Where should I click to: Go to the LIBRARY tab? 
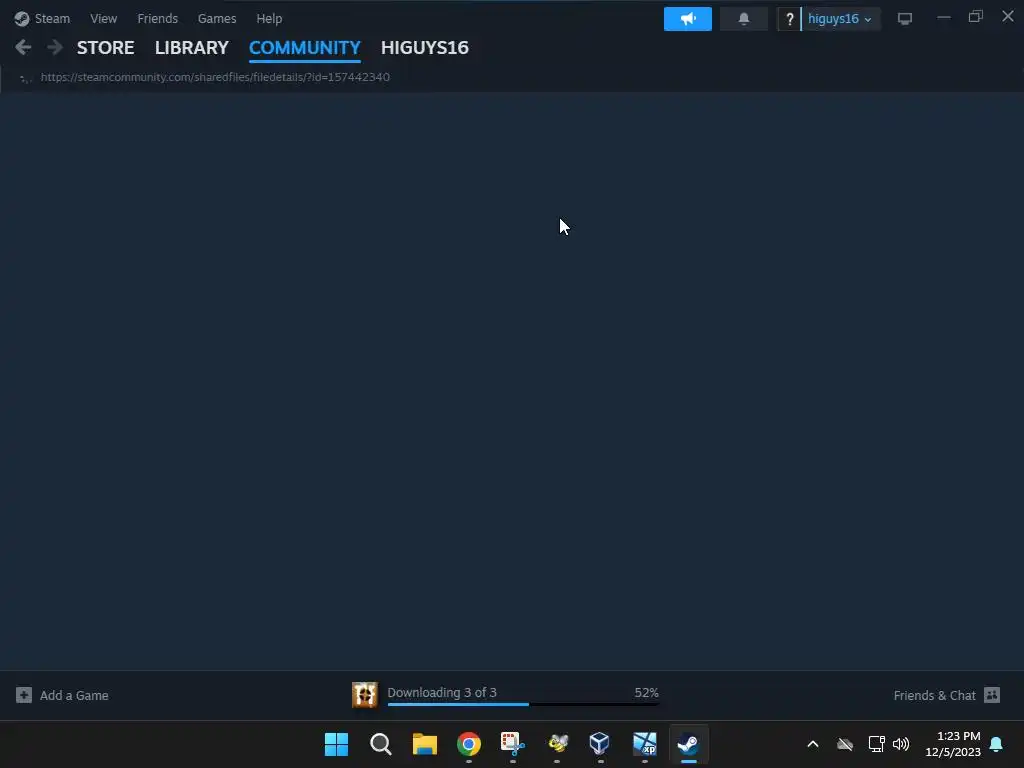pyautogui.click(x=191, y=48)
